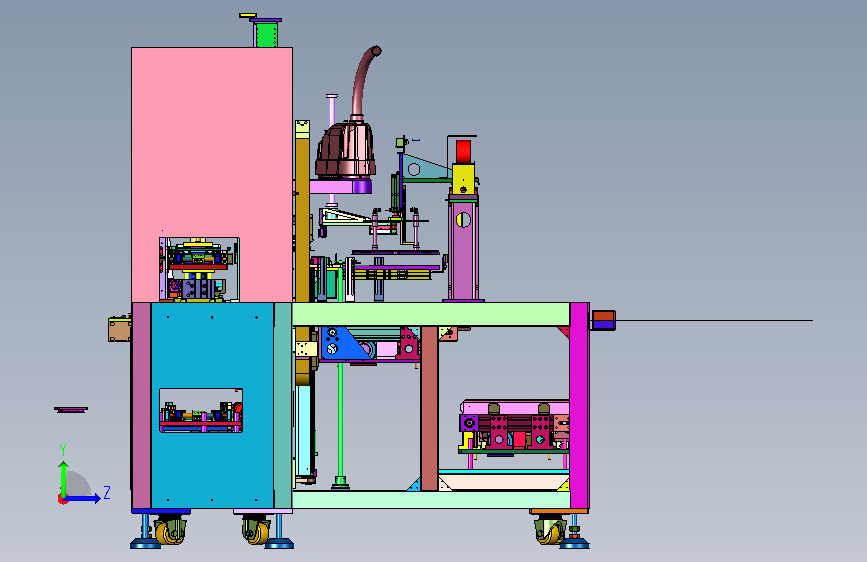Pick the orange box at right edge
Image resolution: width=867 pixels, height=562 pixels.
603,320
